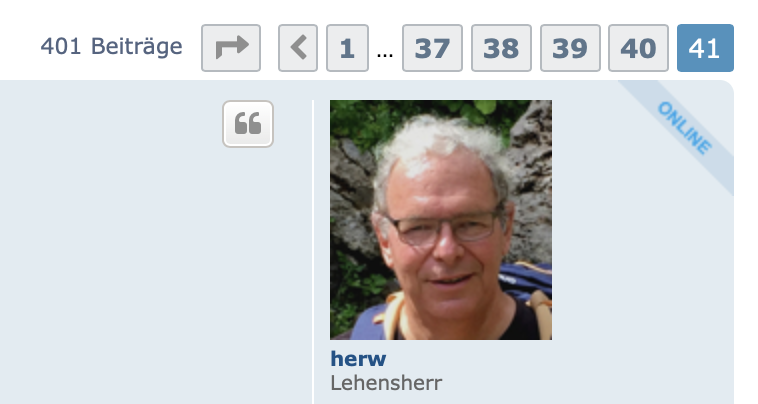Image resolution: width=758 pixels, height=404 pixels.
Task: Quote this post using quotation mark icon
Action: (248, 124)
